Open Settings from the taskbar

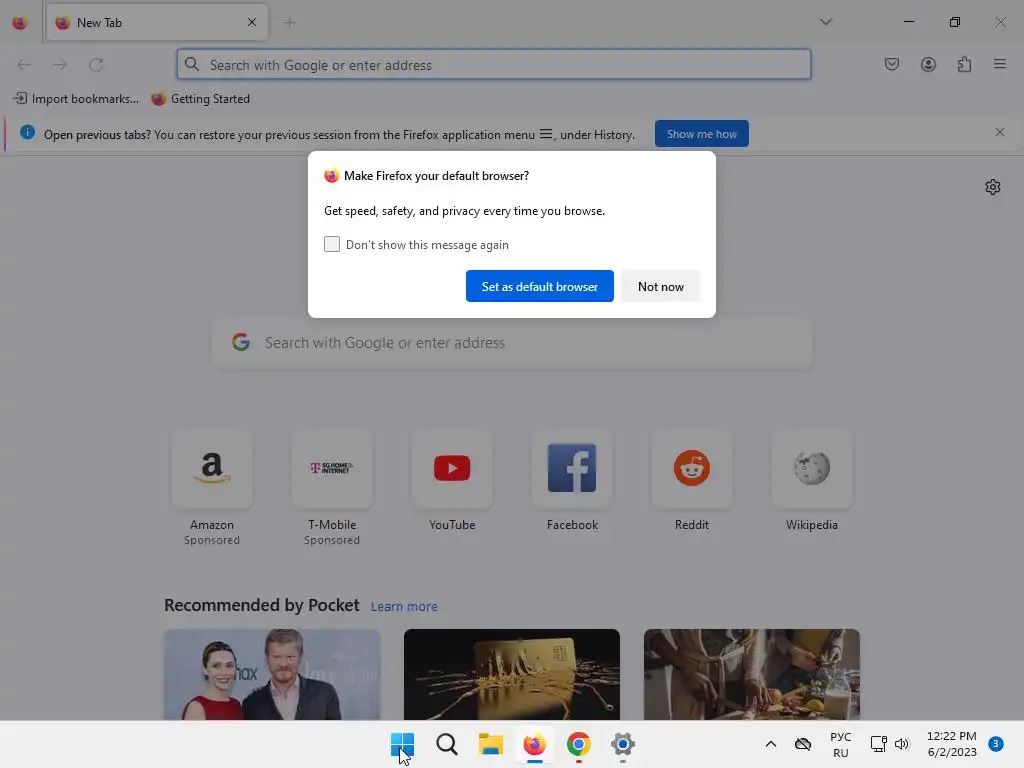coord(623,744)
